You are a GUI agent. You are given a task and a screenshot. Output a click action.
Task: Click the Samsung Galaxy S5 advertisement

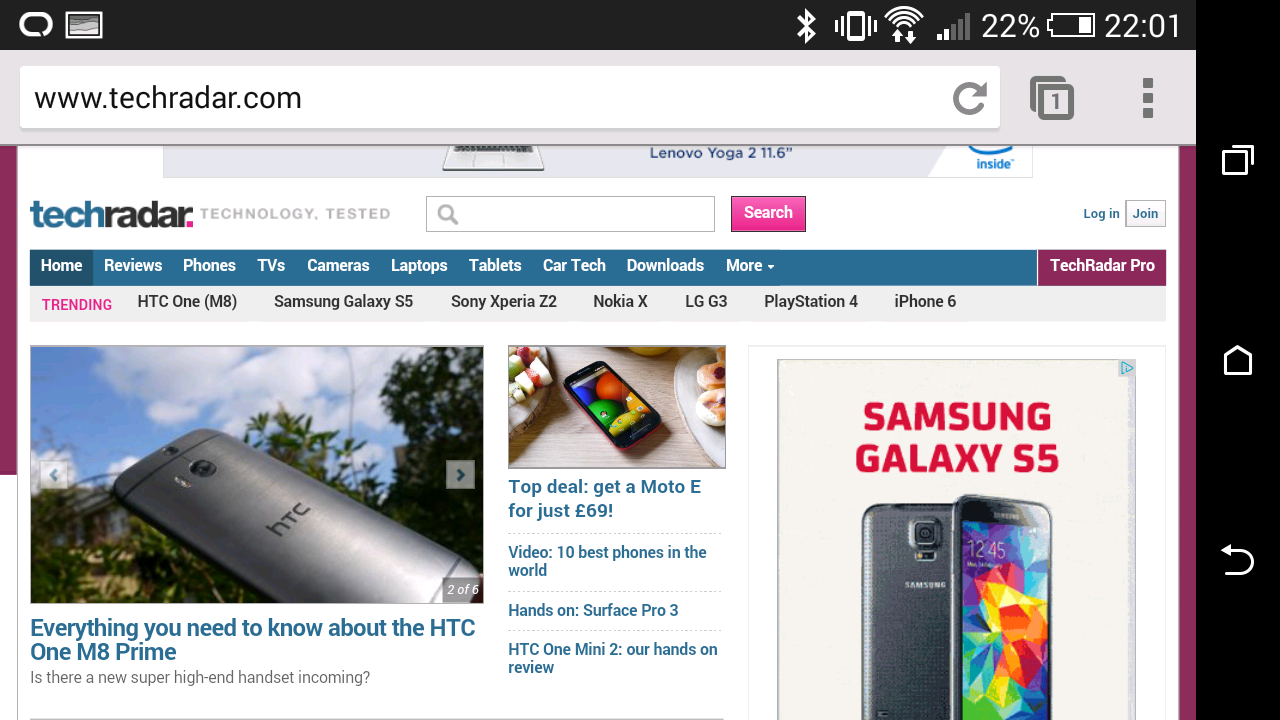[956, 540]
